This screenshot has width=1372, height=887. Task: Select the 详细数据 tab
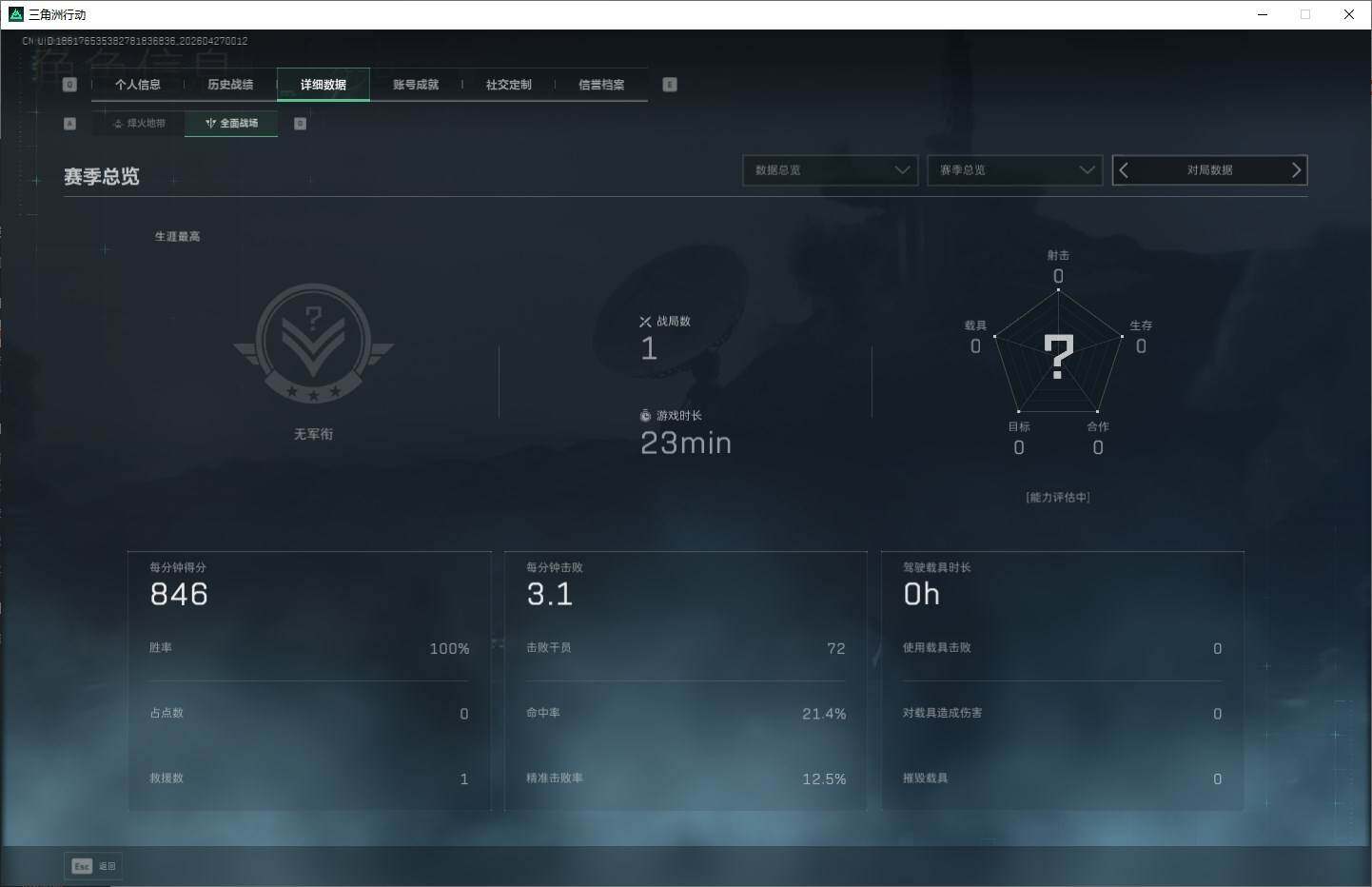(x=323, y=85)
